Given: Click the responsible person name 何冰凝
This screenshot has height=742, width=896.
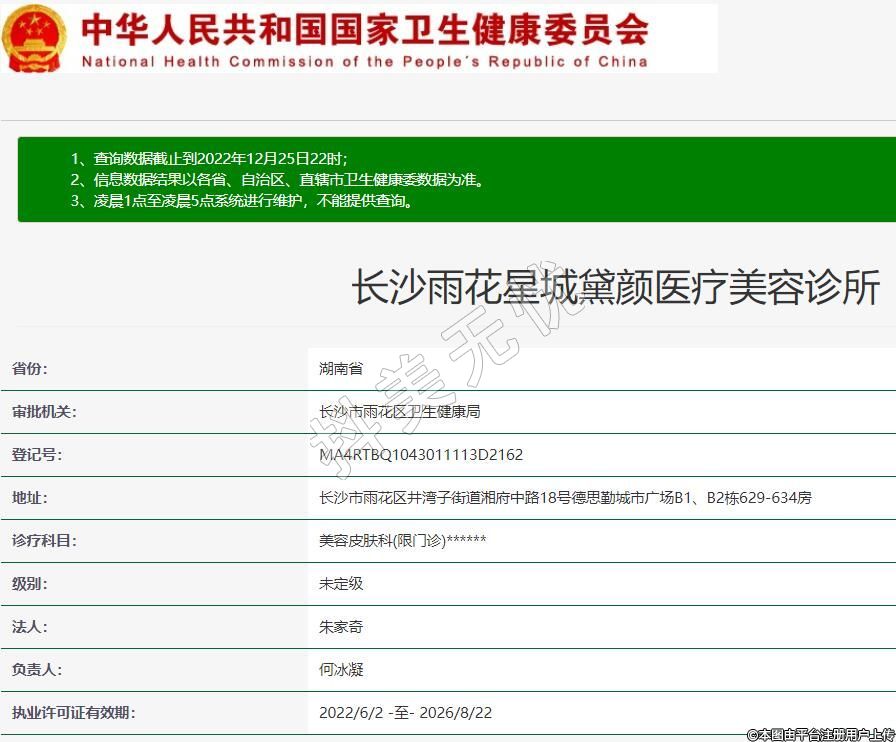Looking at the screenshot, I should tap(341, 670).
